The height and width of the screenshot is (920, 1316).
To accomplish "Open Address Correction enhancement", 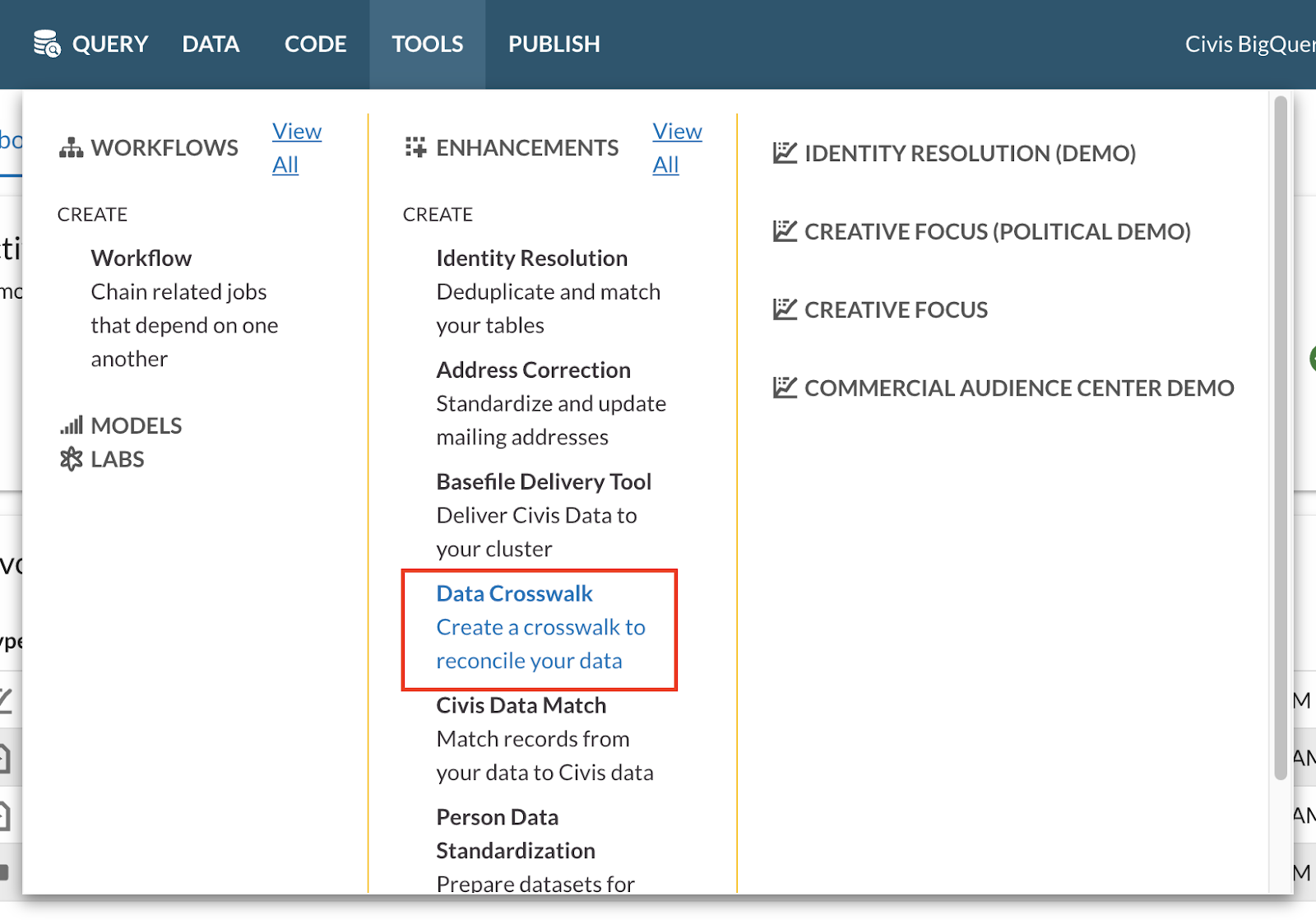I will (534, 370).
